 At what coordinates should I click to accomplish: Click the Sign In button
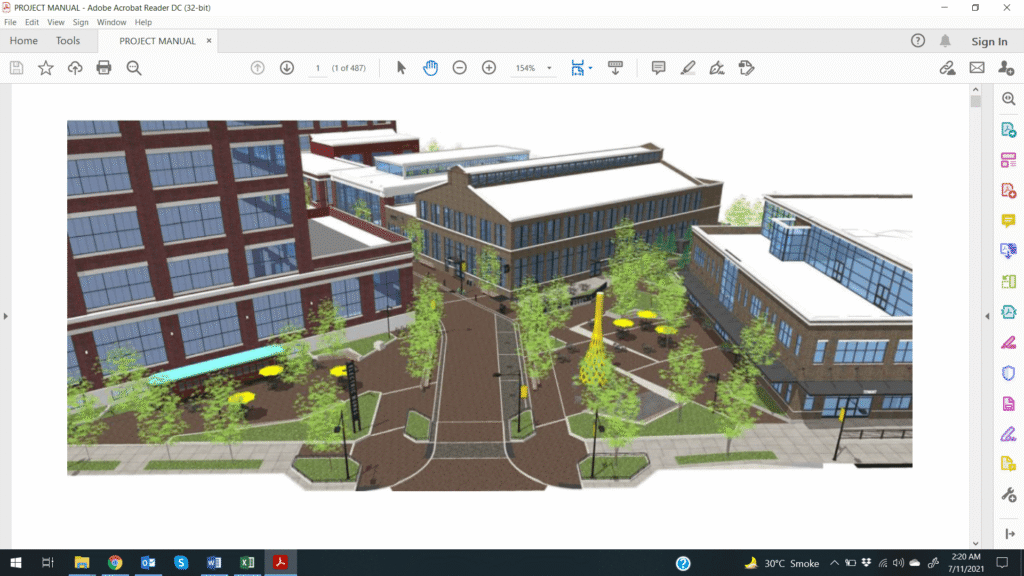pyautogui.click(x=989, y=41)
